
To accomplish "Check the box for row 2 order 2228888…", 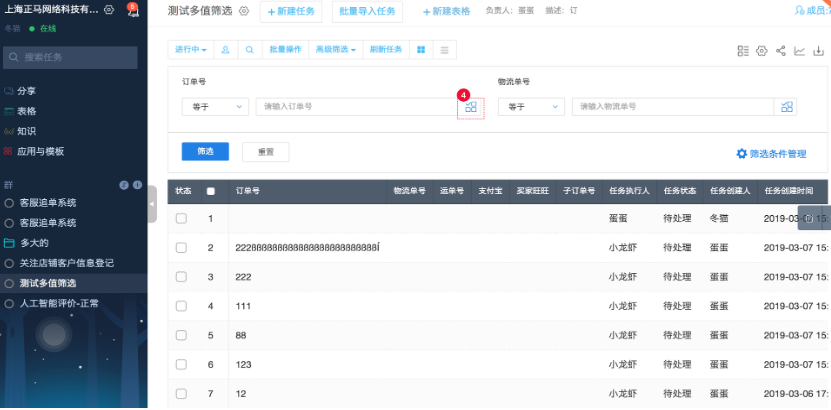I will point(181,247).
